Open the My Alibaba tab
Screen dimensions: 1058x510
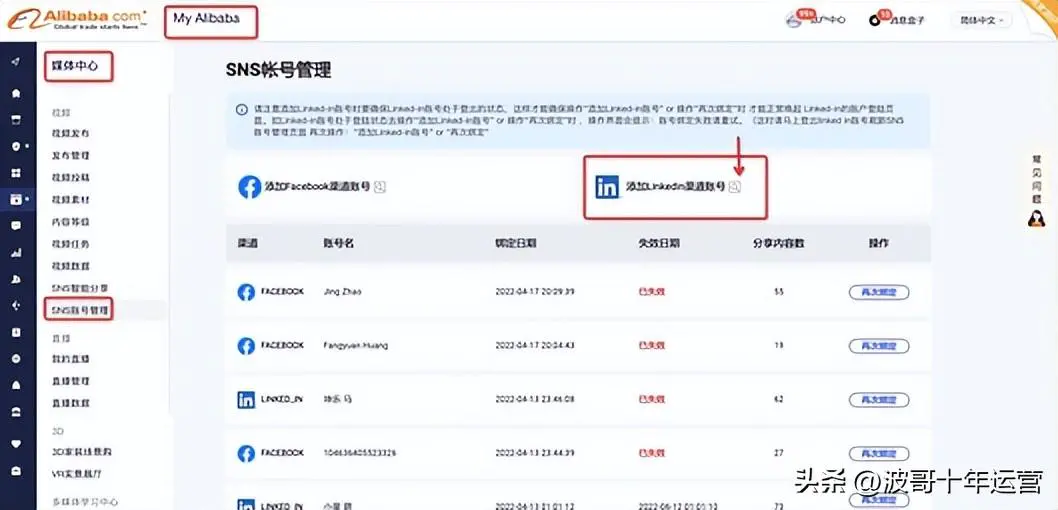(210, 19)
